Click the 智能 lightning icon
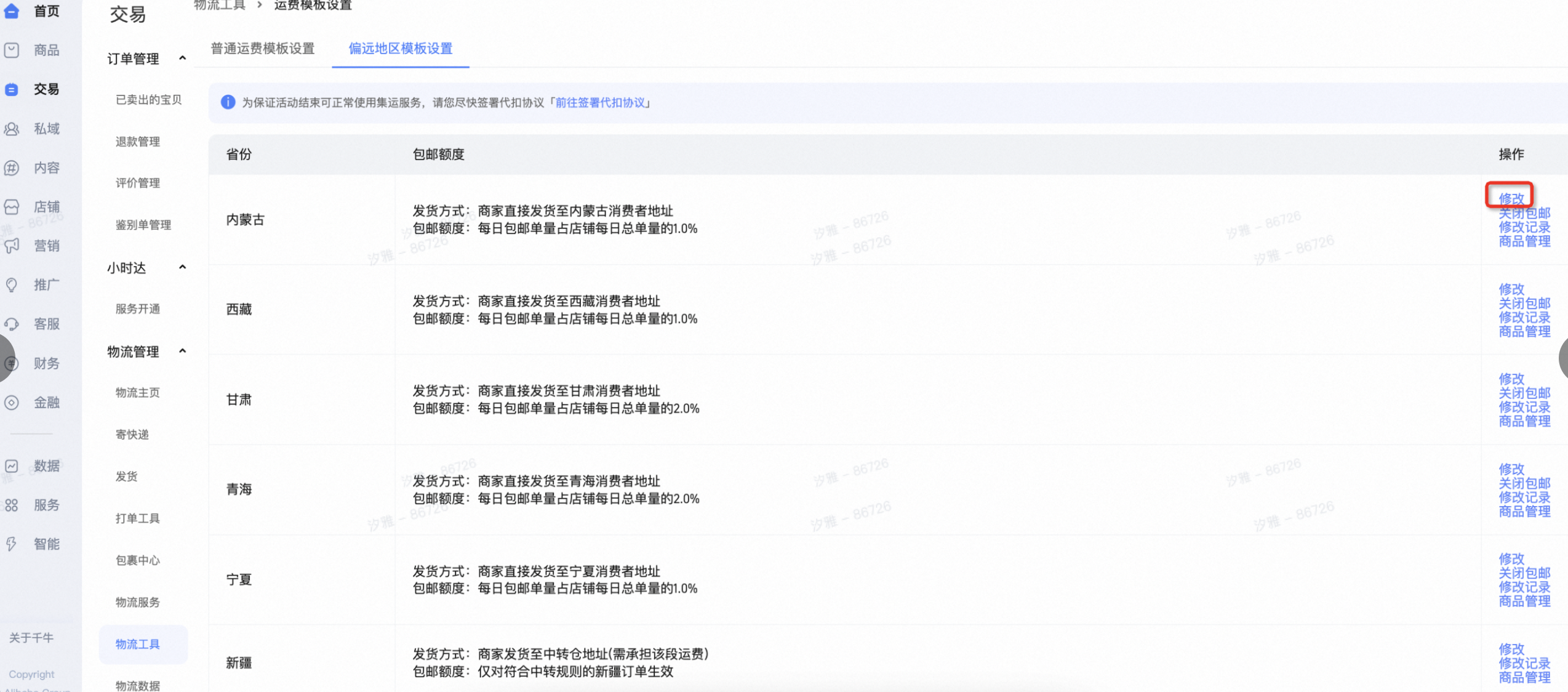 pos(12,544)
